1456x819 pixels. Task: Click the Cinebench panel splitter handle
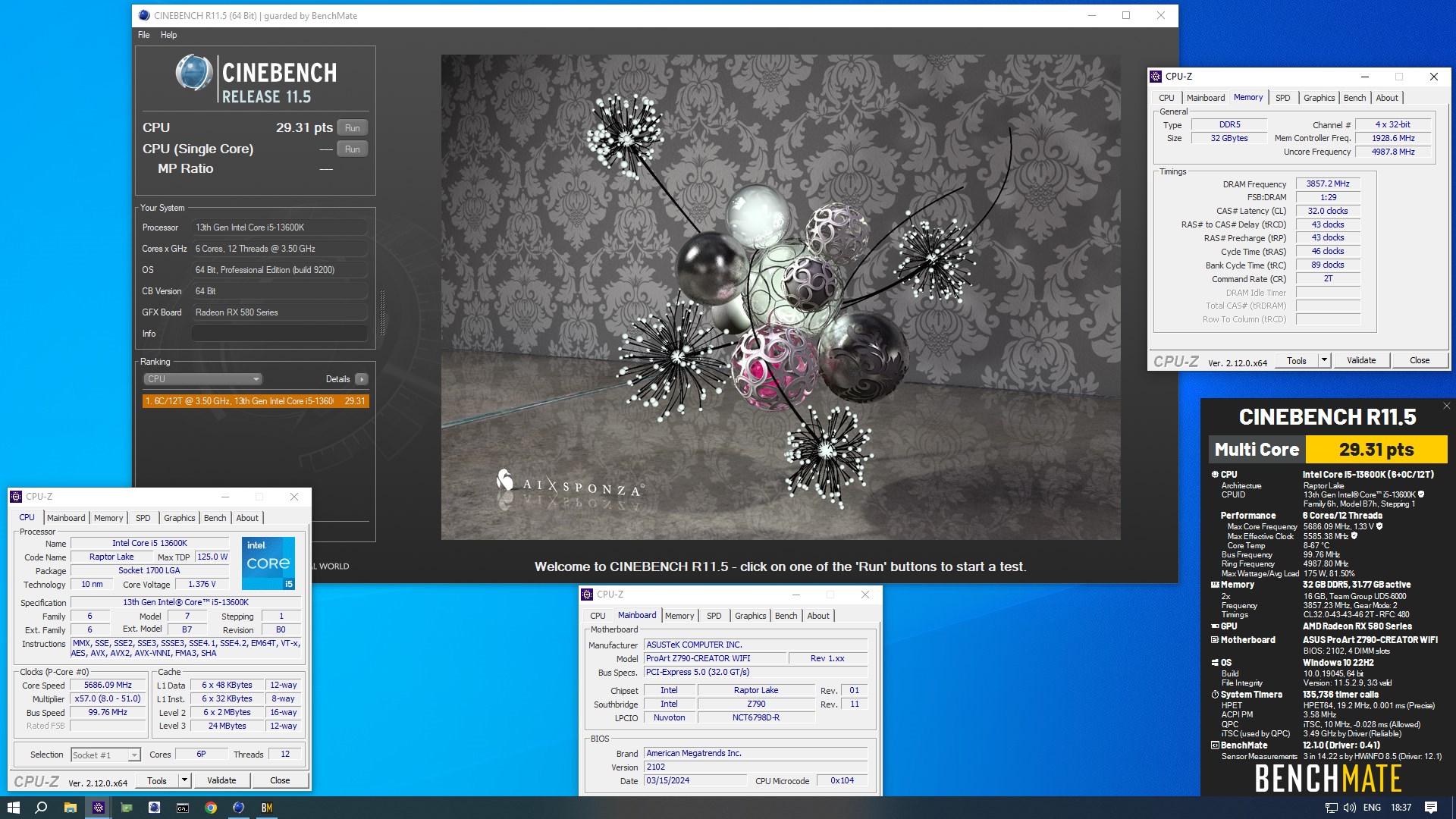[x=382, y=312]
